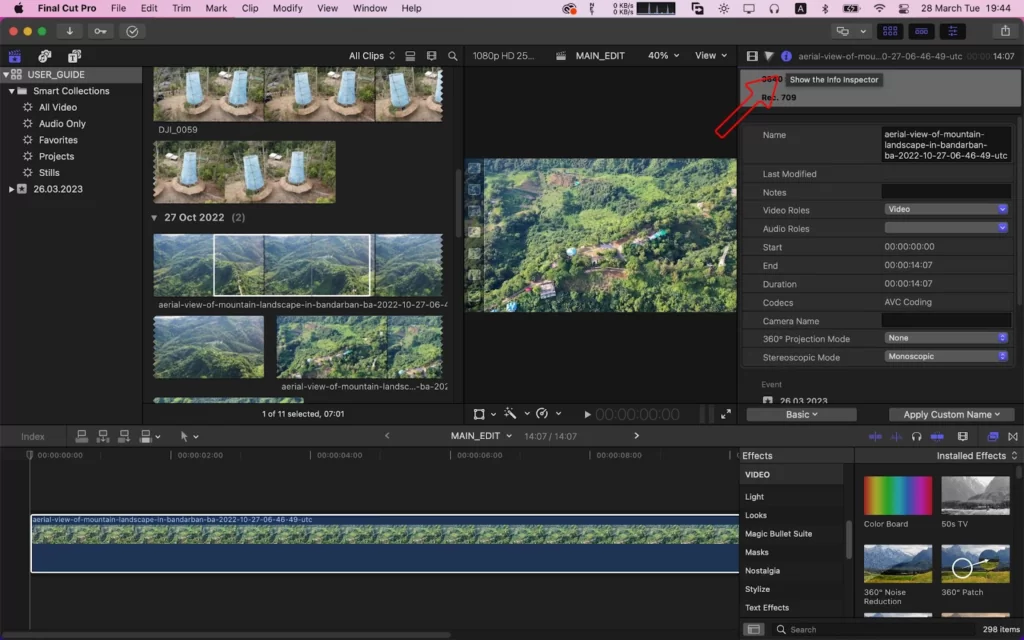
Task: Change timeline clip appearance settings
Action: pyautogui.click(x=963, y=436)
